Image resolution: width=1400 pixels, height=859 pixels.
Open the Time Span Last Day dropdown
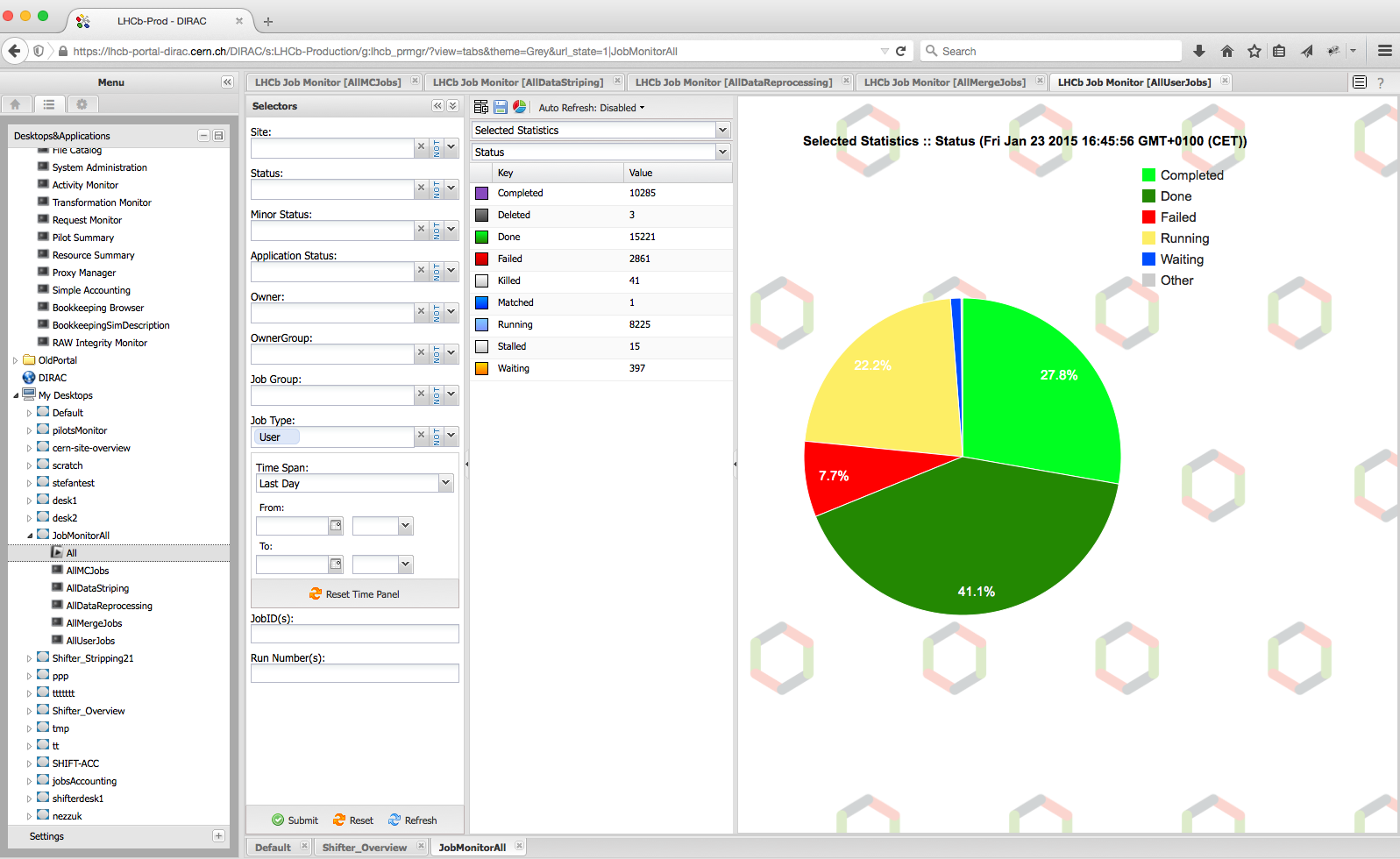(x=445, y=483)
